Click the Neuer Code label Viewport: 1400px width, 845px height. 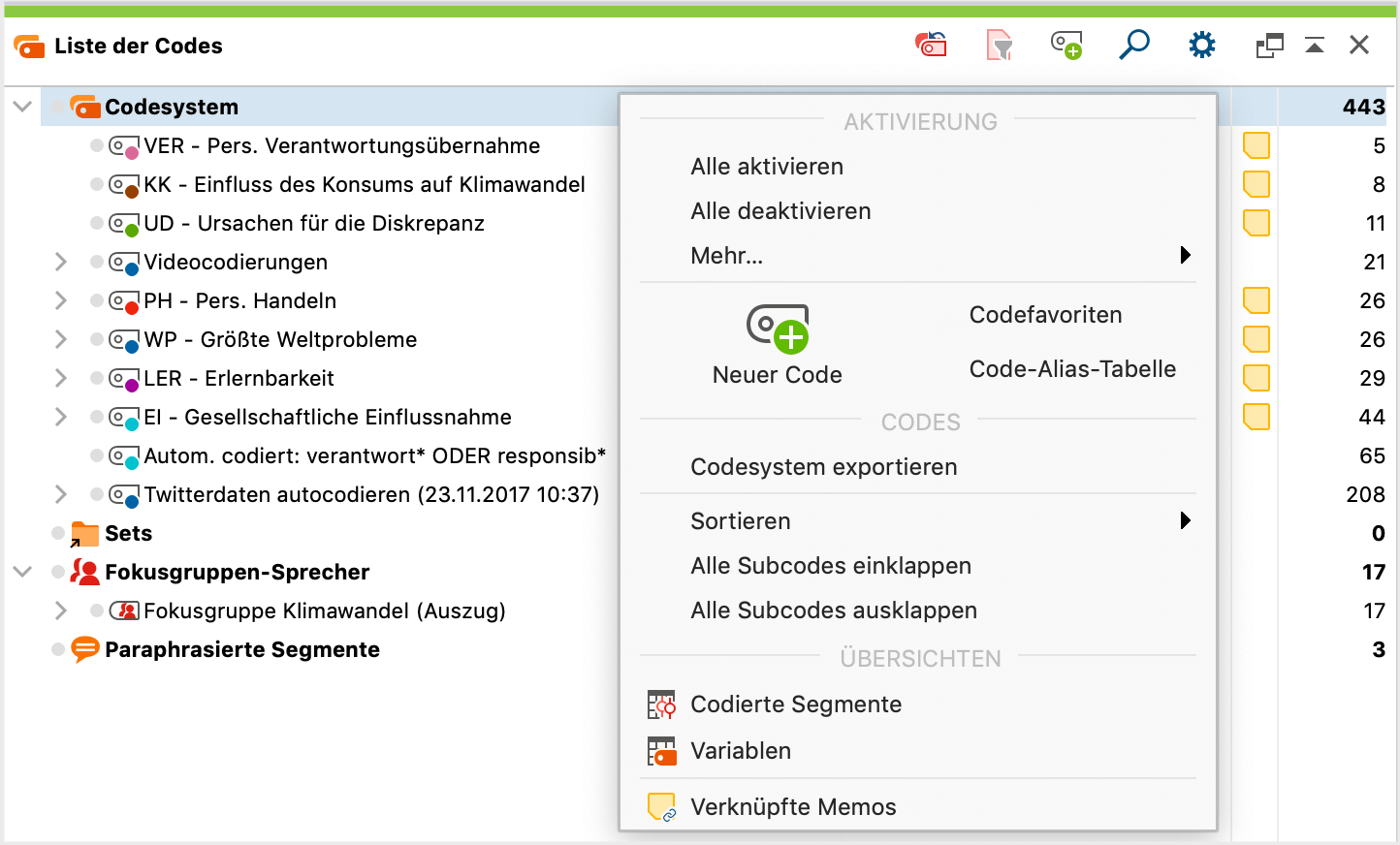coord(778,375)
